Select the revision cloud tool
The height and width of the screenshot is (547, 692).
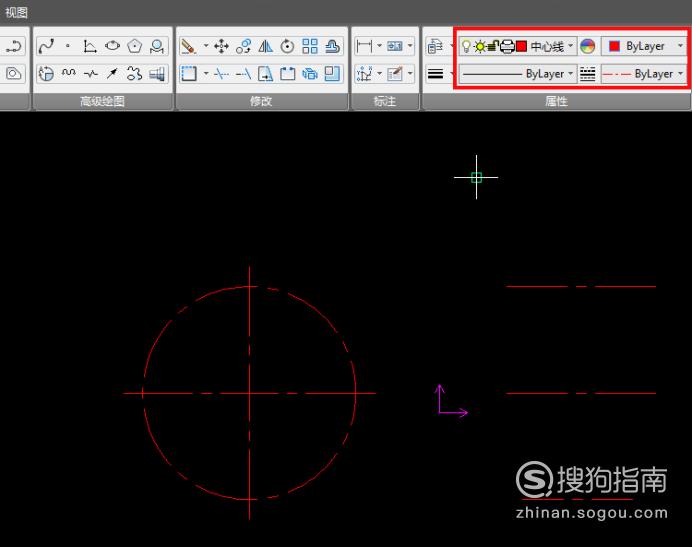(135, 73)
